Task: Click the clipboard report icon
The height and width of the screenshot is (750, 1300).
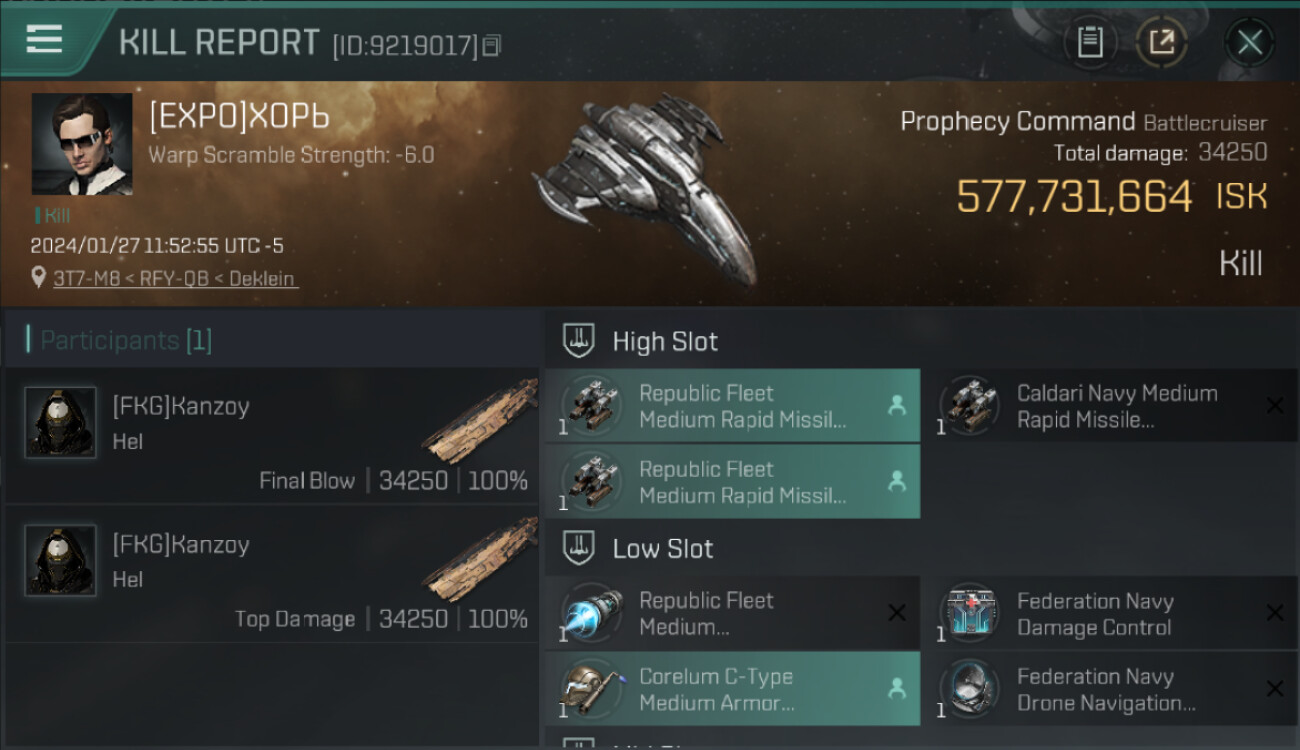Action: [1089, 42]
